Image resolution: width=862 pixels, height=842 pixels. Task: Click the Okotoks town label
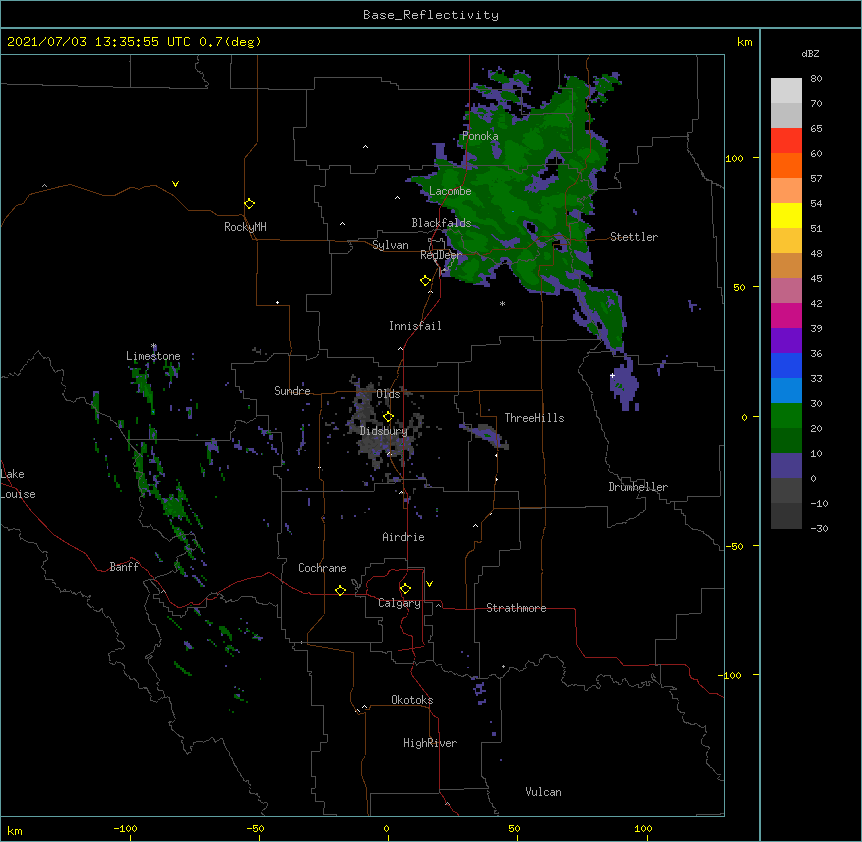412,700
